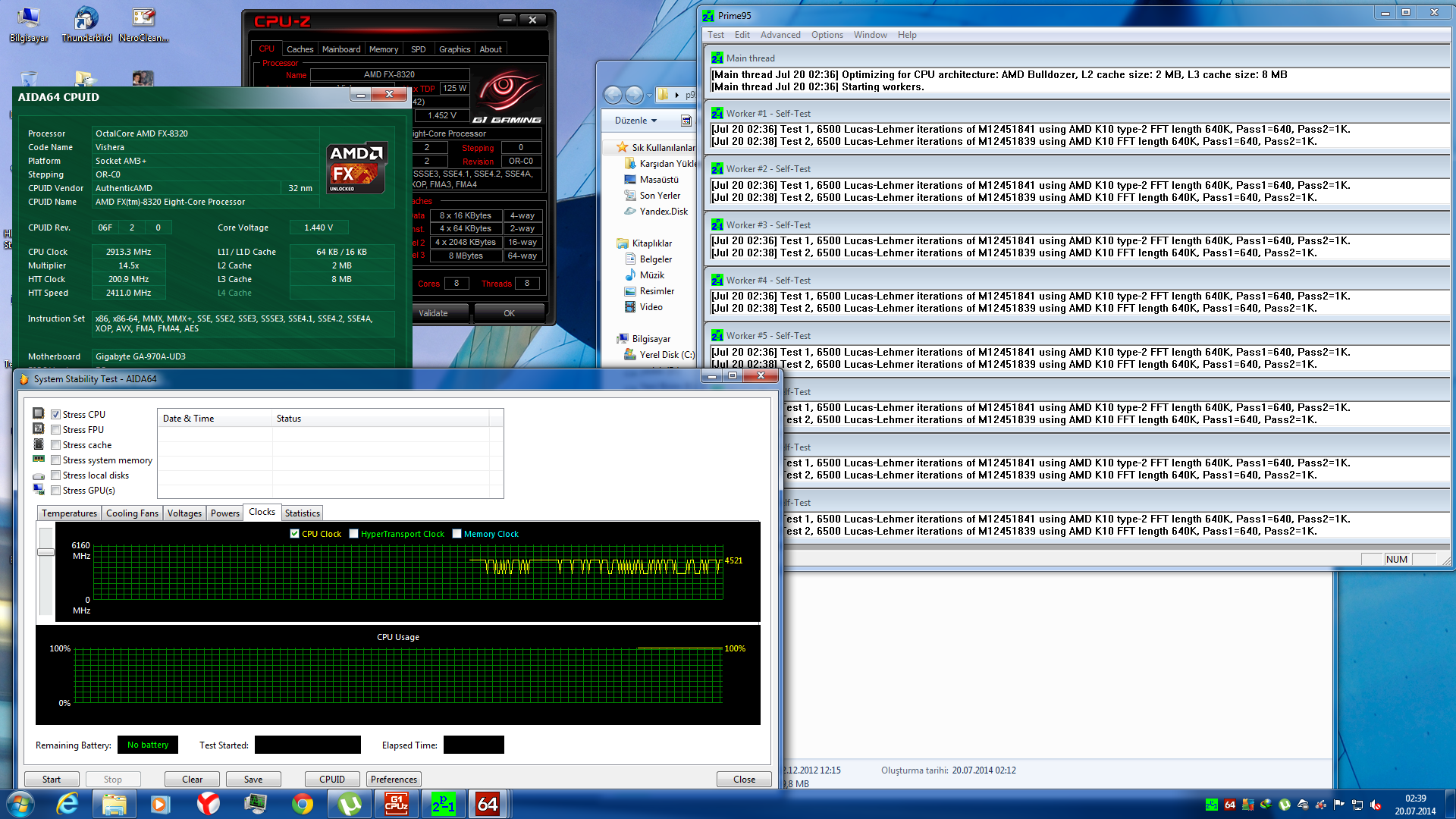Image resolution: width=1456 pixels, height=819 pixels.
Task: Switch to uTorrent on the taskbar
Action: tap(350, 804)
